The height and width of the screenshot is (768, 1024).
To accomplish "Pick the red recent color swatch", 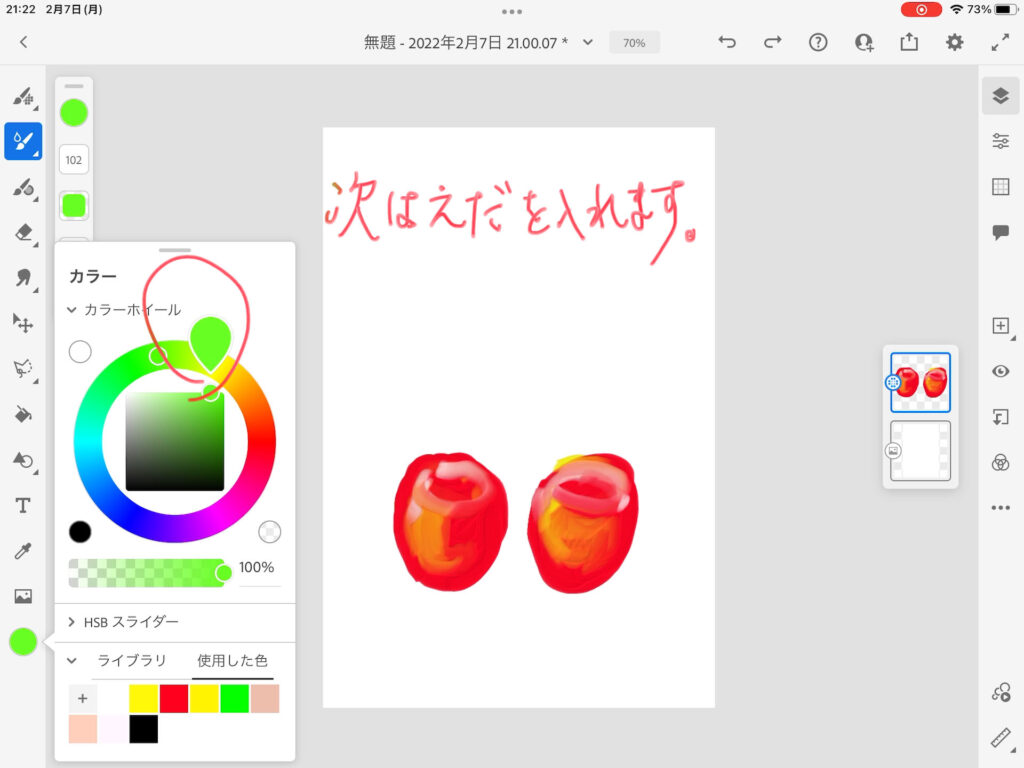I will [174, 698].
